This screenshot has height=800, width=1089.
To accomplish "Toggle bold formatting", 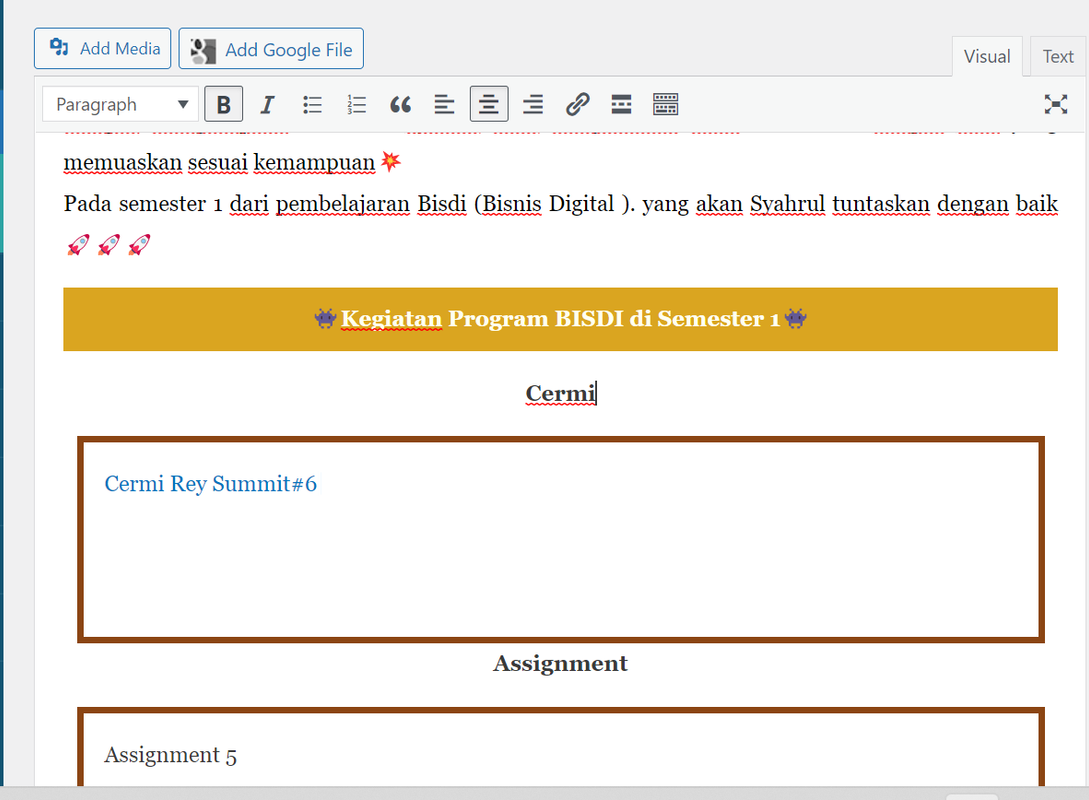I will [x=224, y=105].
